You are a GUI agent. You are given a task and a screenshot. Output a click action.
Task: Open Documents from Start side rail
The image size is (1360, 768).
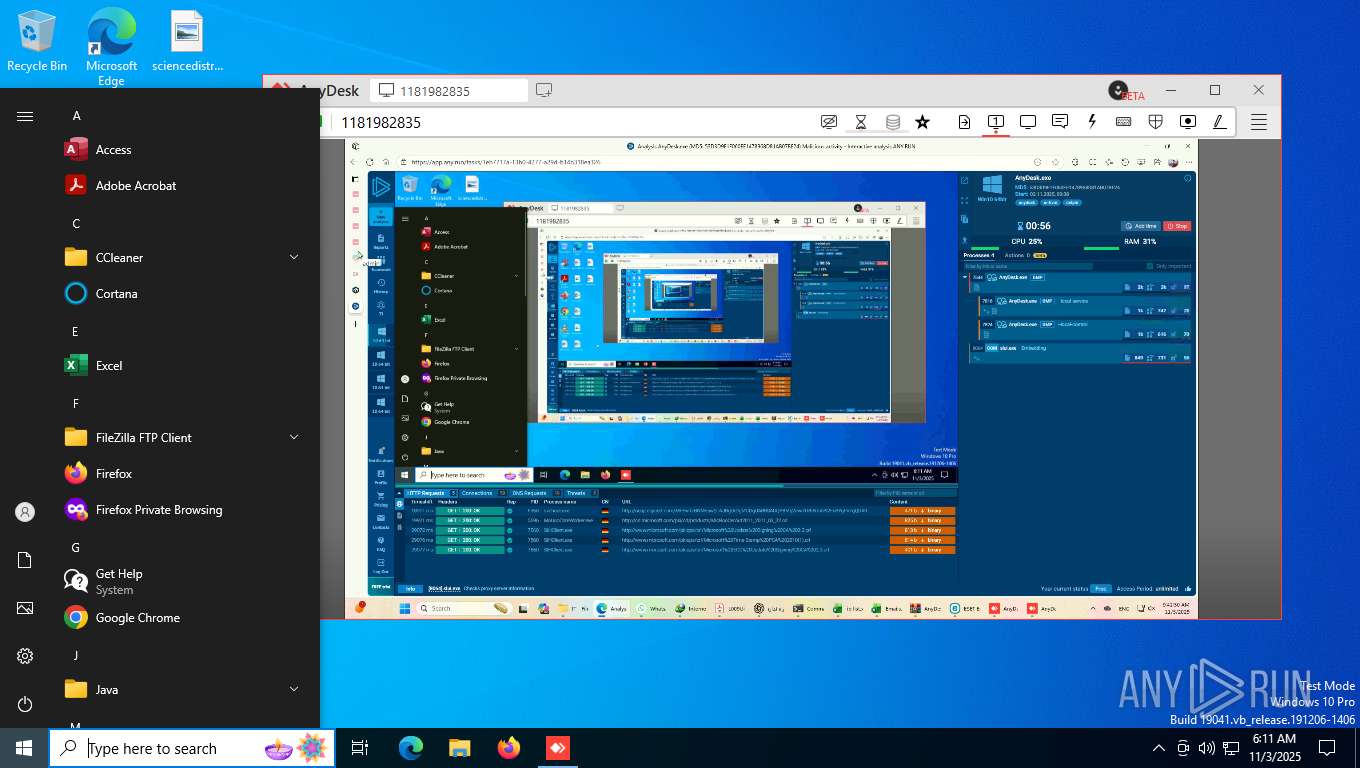pos(25,560)
